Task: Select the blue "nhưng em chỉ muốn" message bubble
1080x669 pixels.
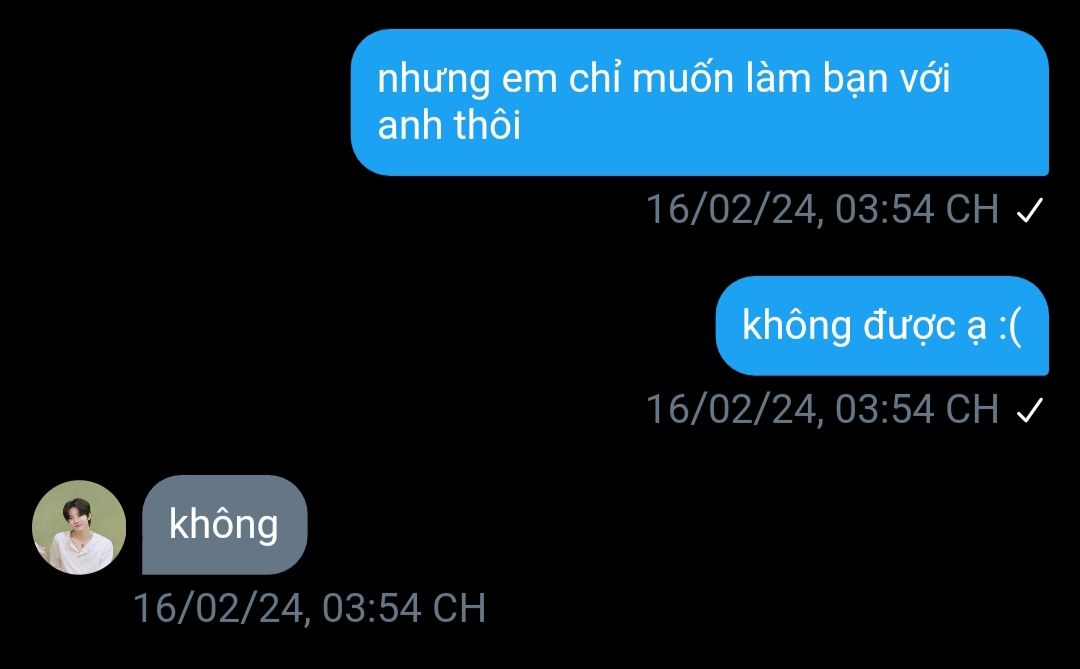Action: pos(700,102)
